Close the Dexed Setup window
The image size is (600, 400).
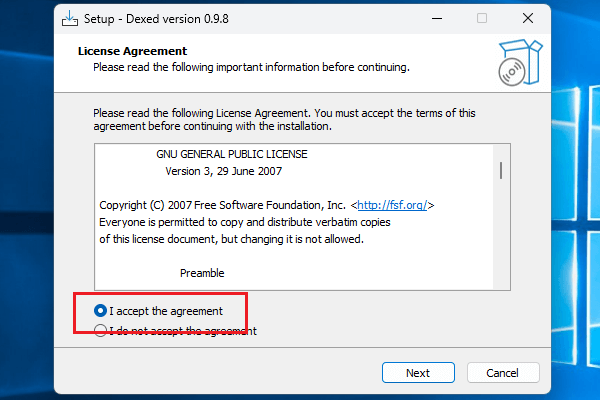[527, 18]
